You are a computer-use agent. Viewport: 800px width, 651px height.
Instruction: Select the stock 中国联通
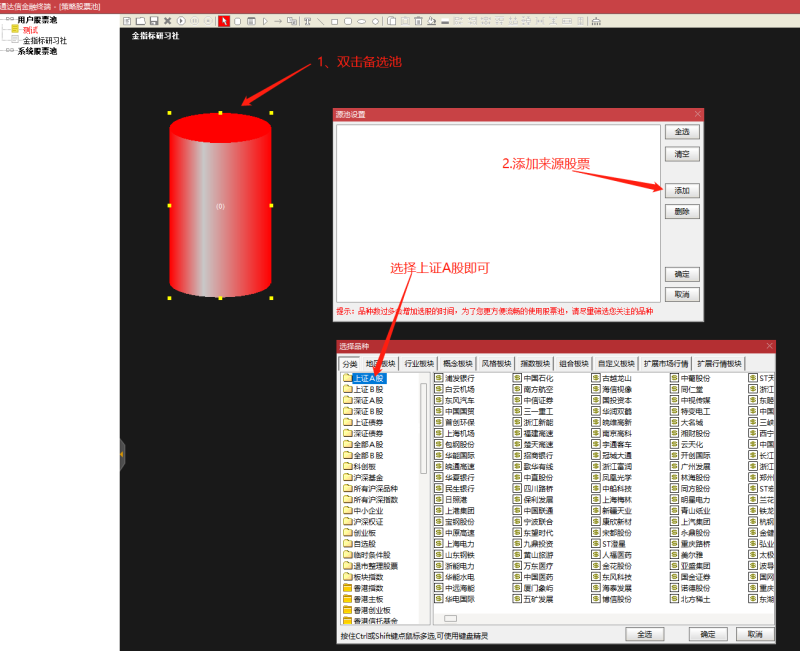pyautogui.click(x=533, y=511)
